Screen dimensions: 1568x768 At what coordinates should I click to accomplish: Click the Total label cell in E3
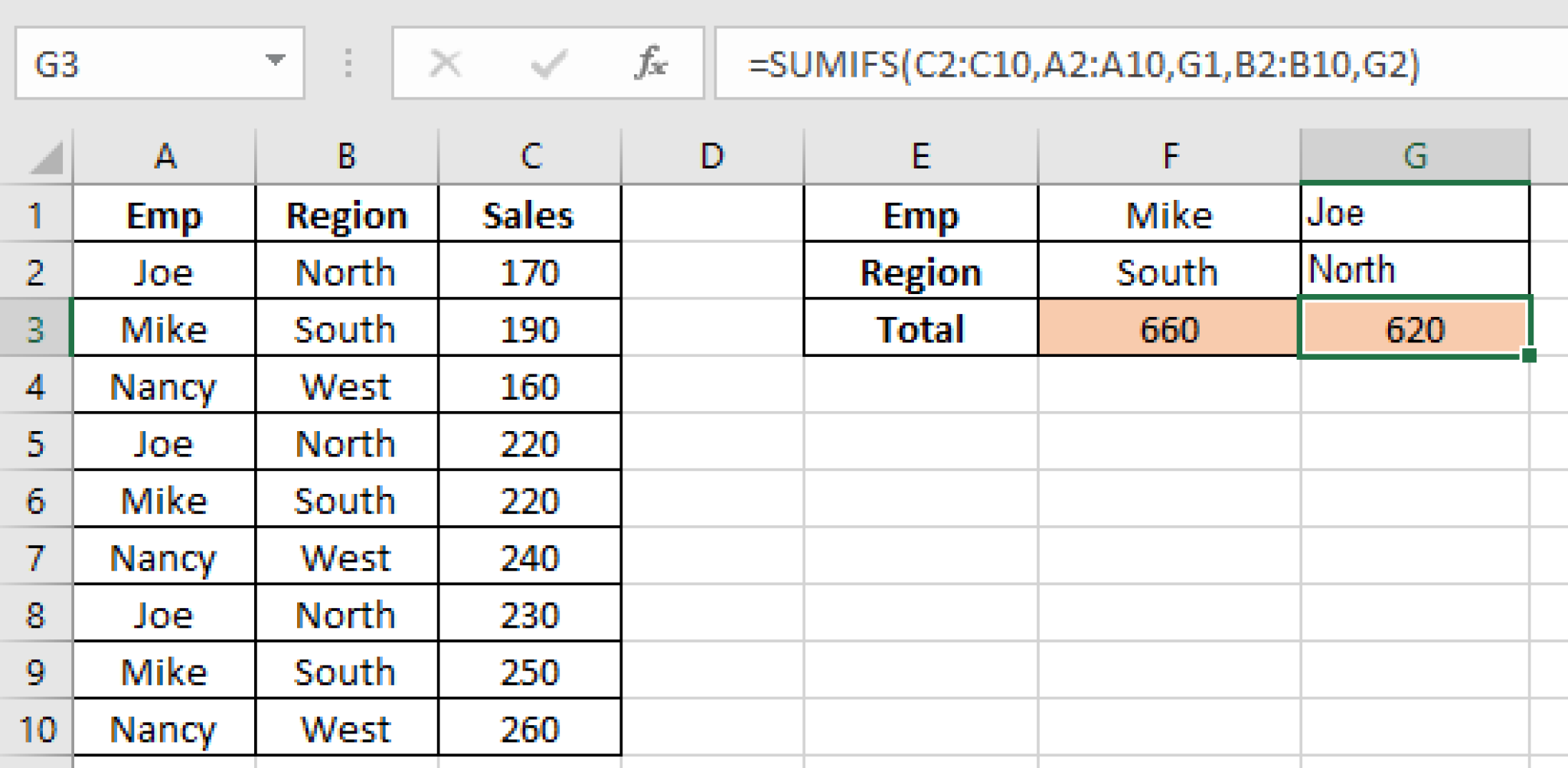(x=919, y=328)
